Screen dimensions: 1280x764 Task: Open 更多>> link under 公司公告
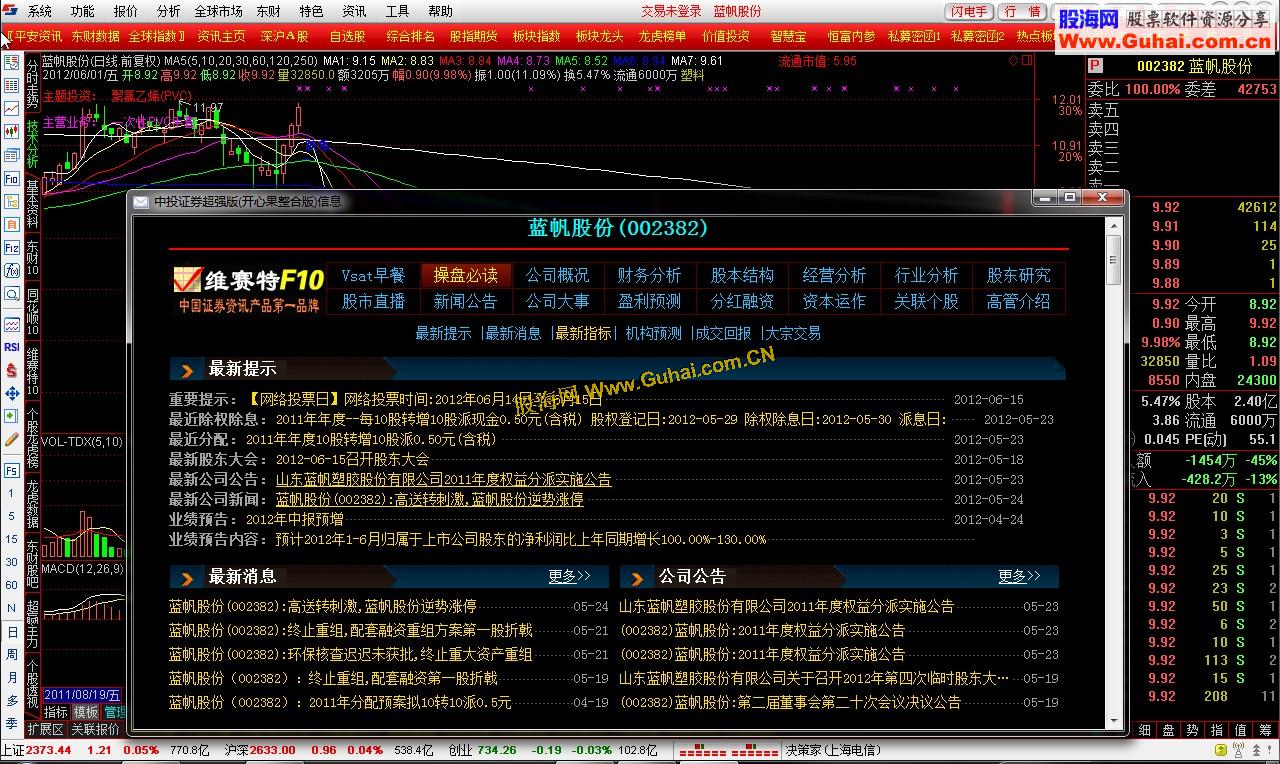click(x=1019, y=577)
